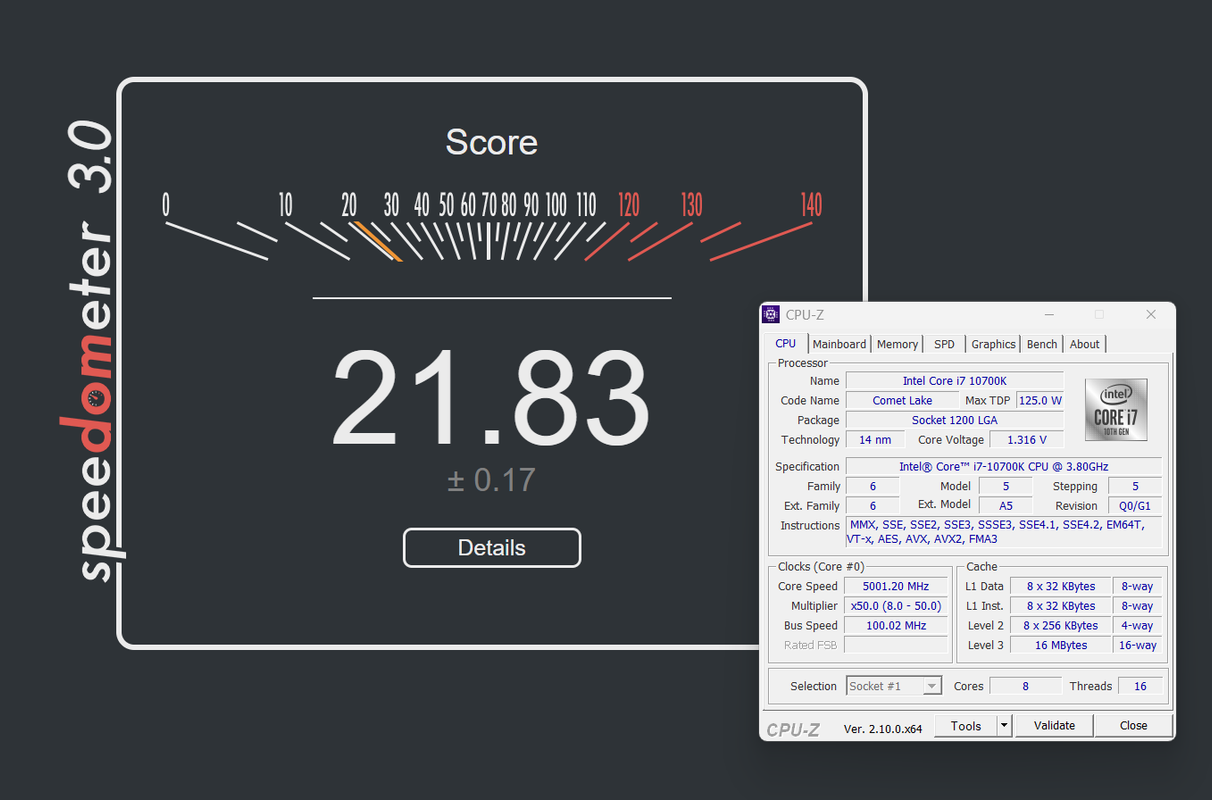The width and height of the screenshot is (1212, 800).
Task: Click the L1 Data value 8 x 32 KBytes
Action: click(1060, 587)
